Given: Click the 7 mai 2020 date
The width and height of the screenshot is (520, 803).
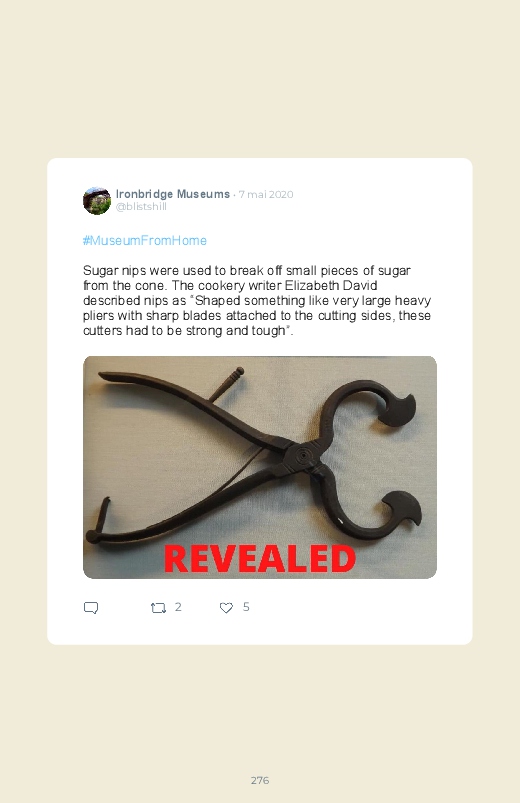Looking at the screenshot, I should (266, 195).
